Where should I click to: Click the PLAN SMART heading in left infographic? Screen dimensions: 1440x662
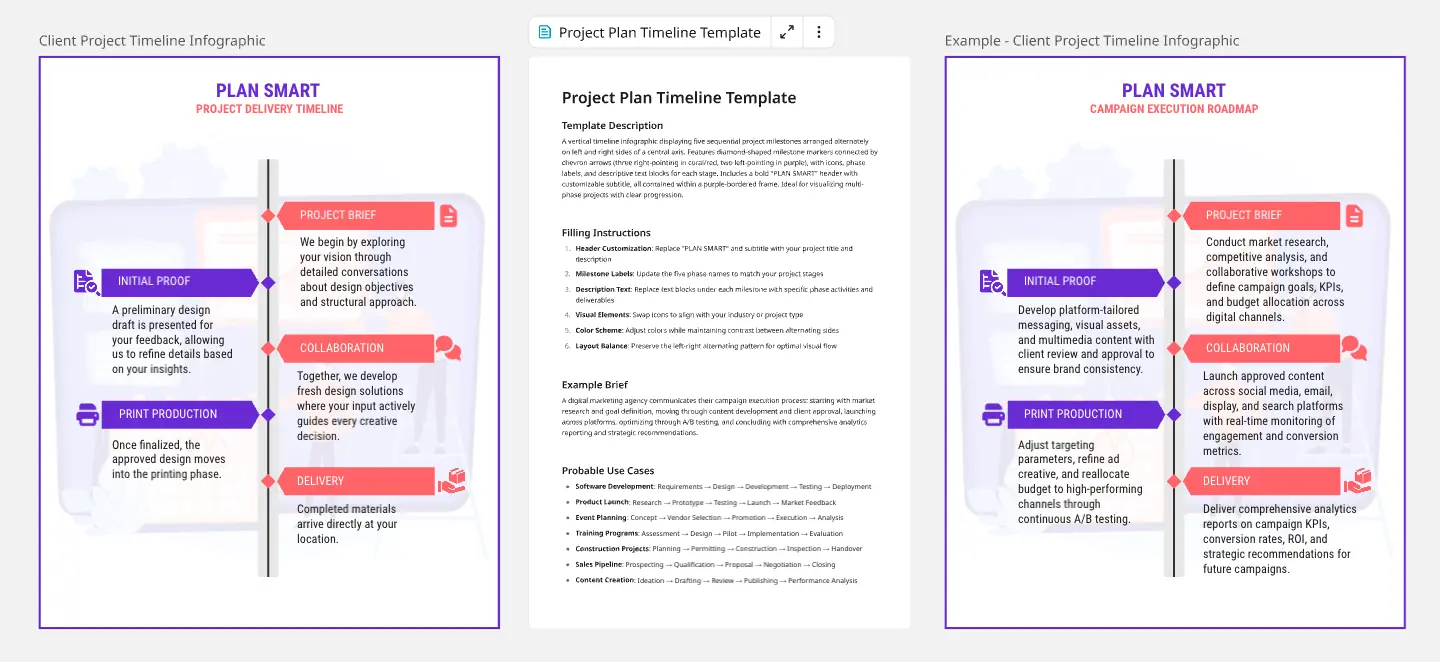coord(268,91)
